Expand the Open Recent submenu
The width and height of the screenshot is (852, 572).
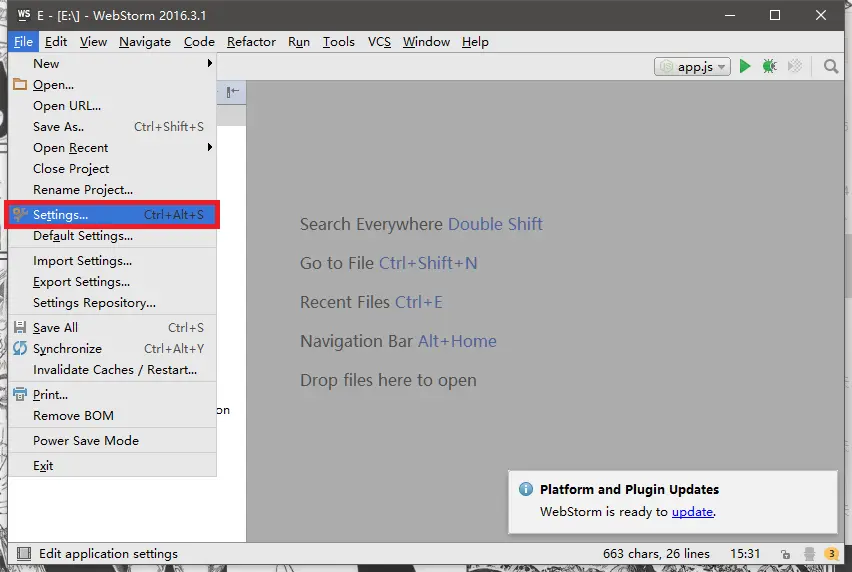coord(112,148)
